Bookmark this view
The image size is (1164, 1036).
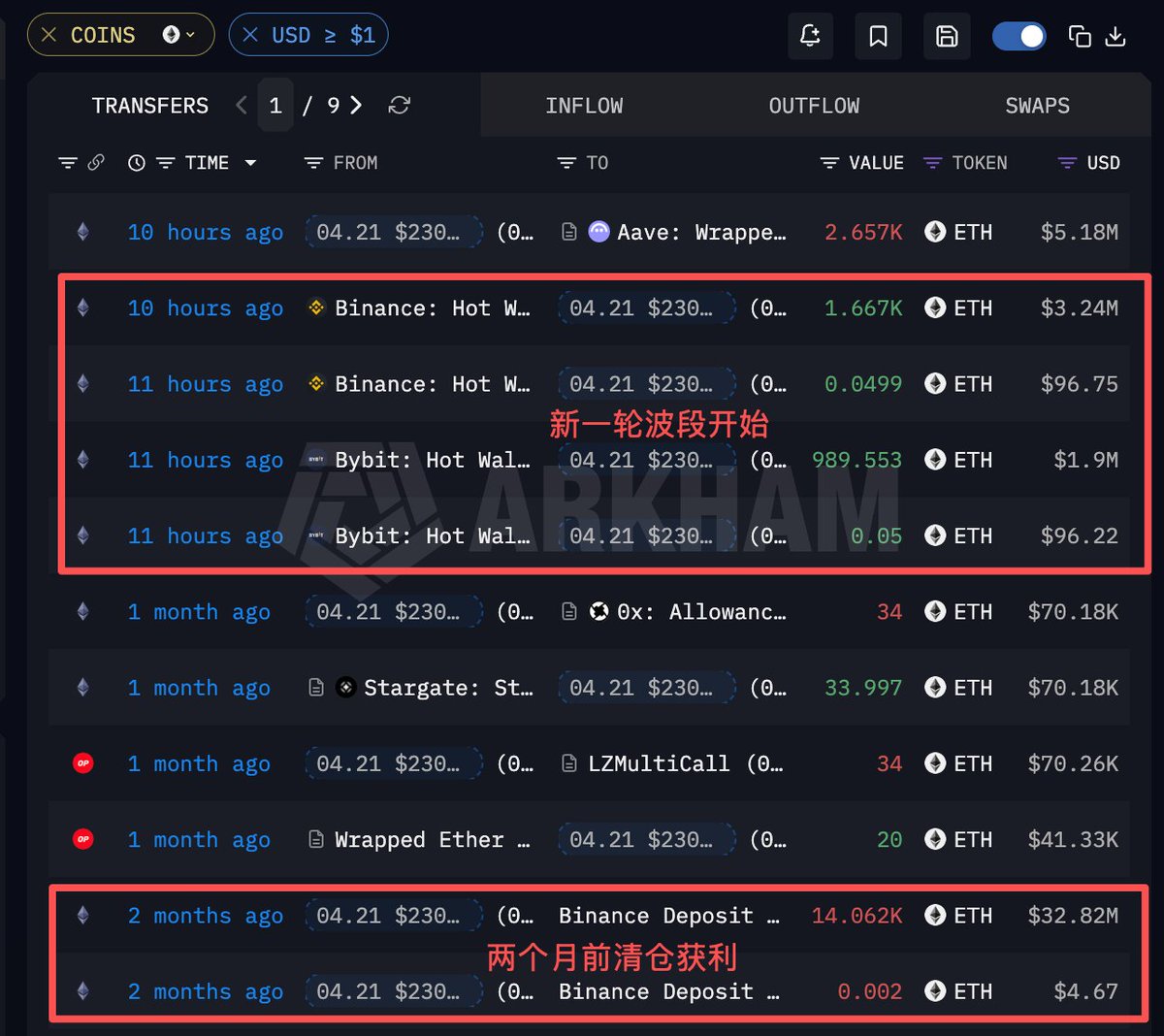(x=878, y=36)
